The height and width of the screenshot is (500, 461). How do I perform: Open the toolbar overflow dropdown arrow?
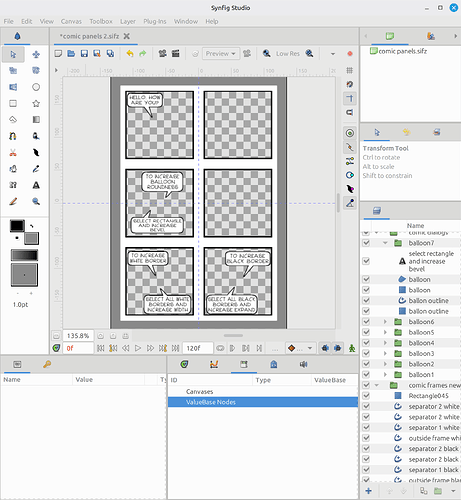pos(333,54)
